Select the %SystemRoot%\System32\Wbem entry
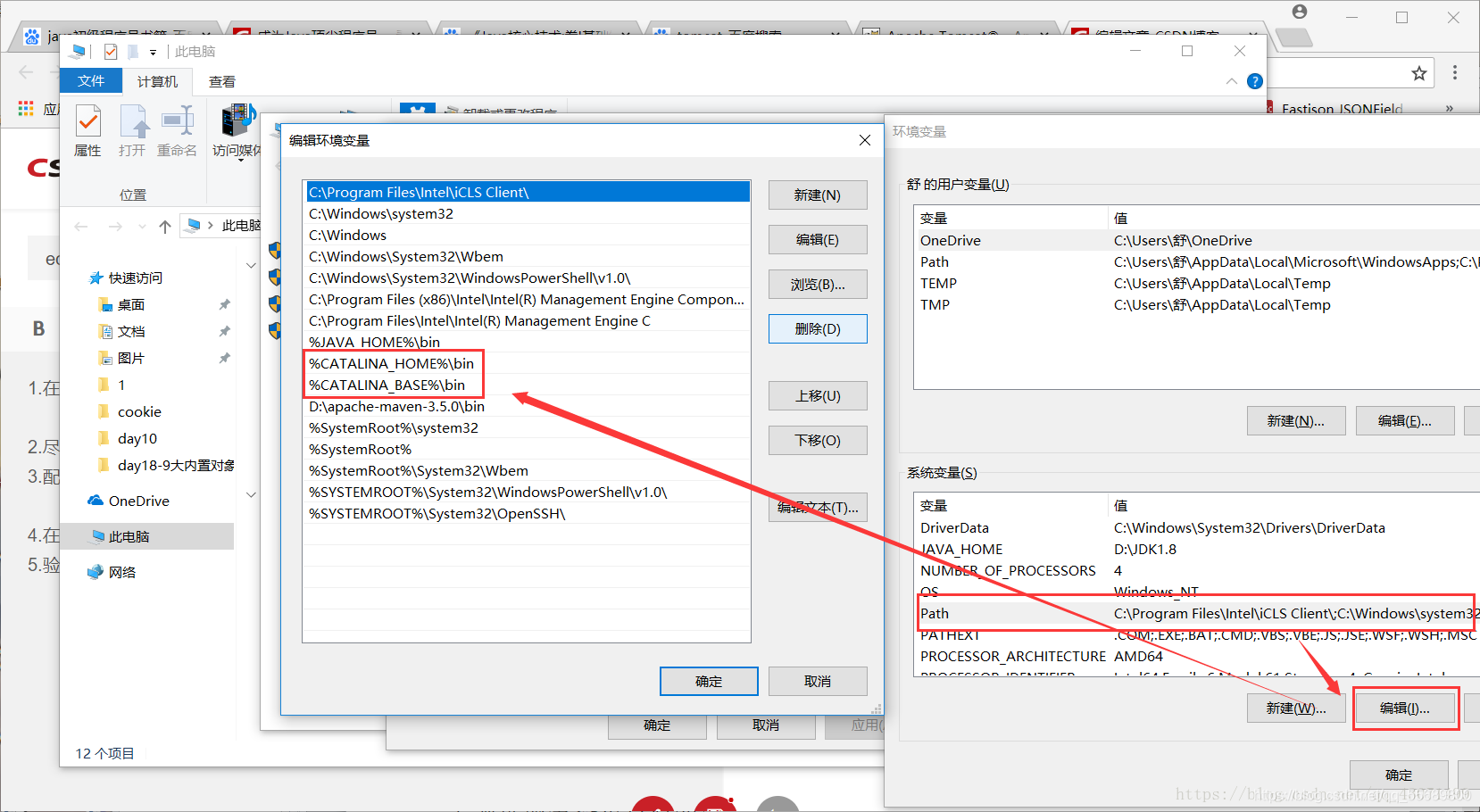This screenshot has height=812, width=1480. coord(527,470)
